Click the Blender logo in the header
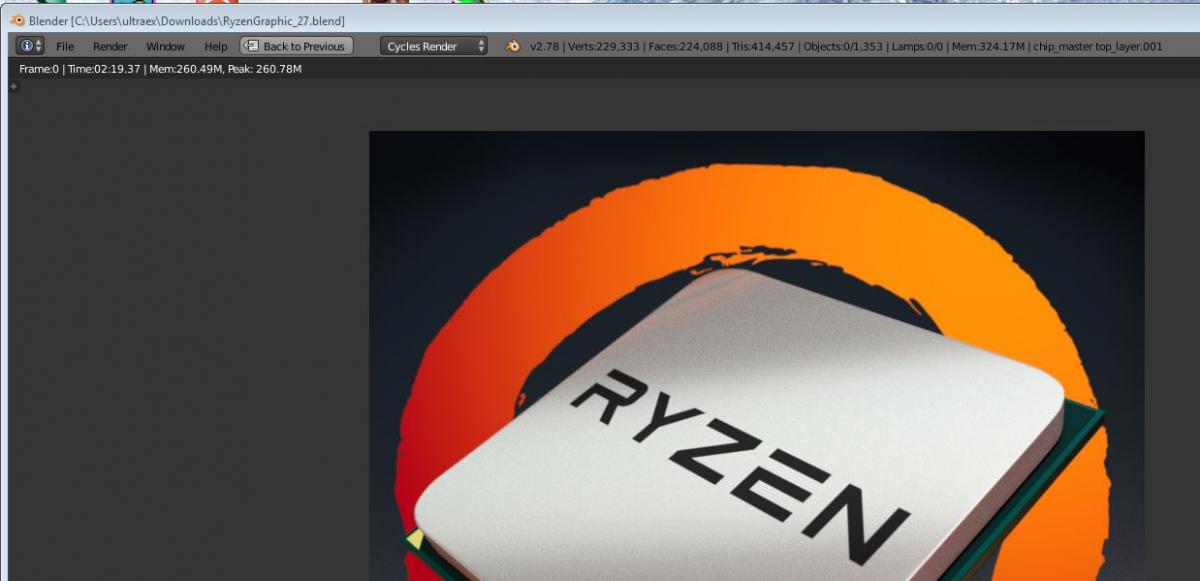1200x581 pixels. (513, 46)
